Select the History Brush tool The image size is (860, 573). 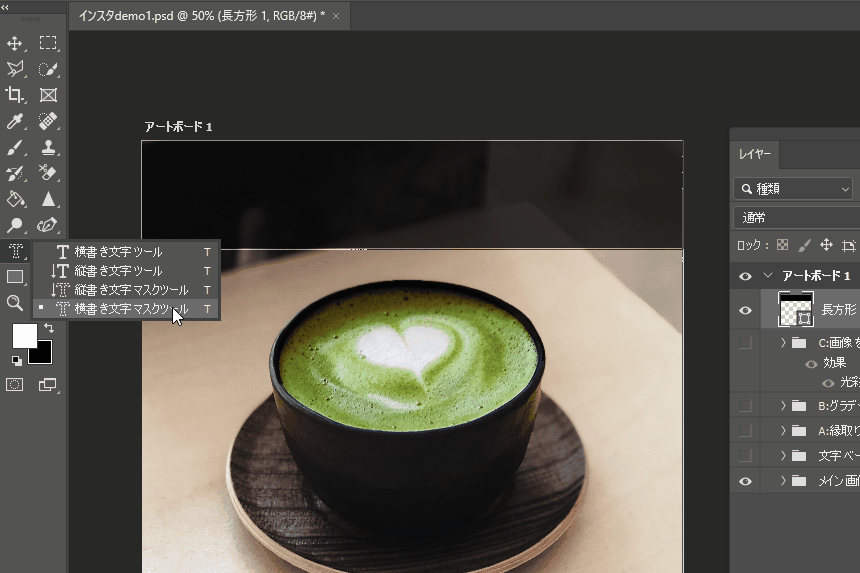(x=15, y=173)
